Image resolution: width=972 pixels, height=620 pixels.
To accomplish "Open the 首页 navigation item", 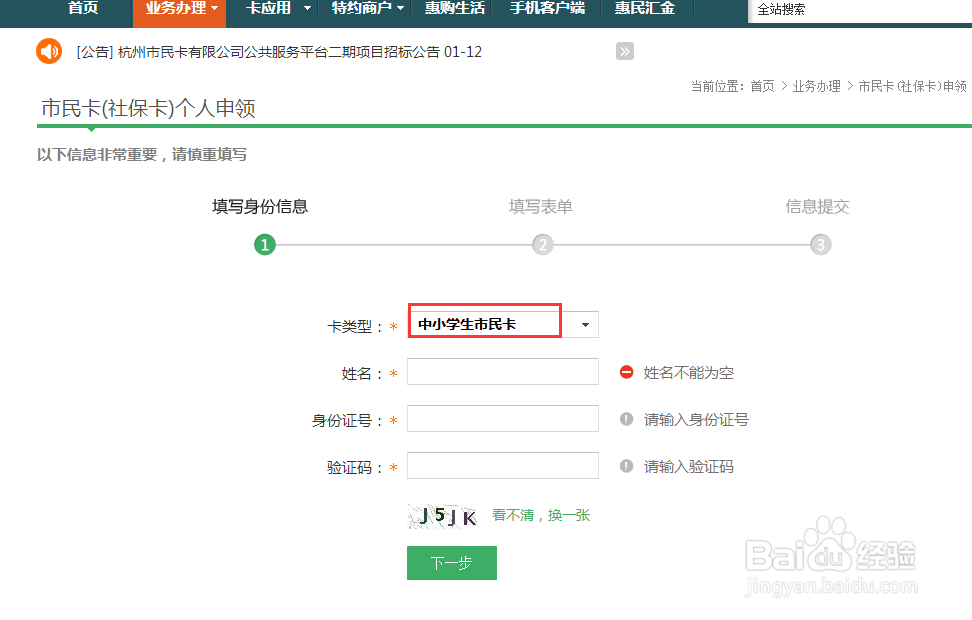I will (x=83, y=9).
